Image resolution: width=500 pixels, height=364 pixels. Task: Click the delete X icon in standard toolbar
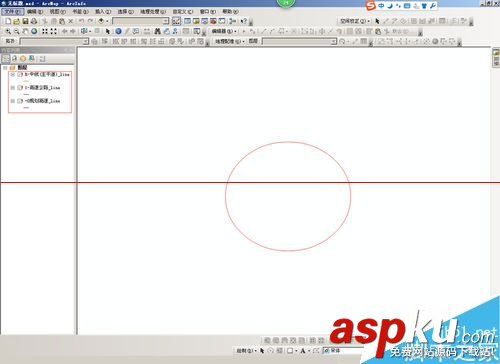pyautogui.click(x=71, y=21)
